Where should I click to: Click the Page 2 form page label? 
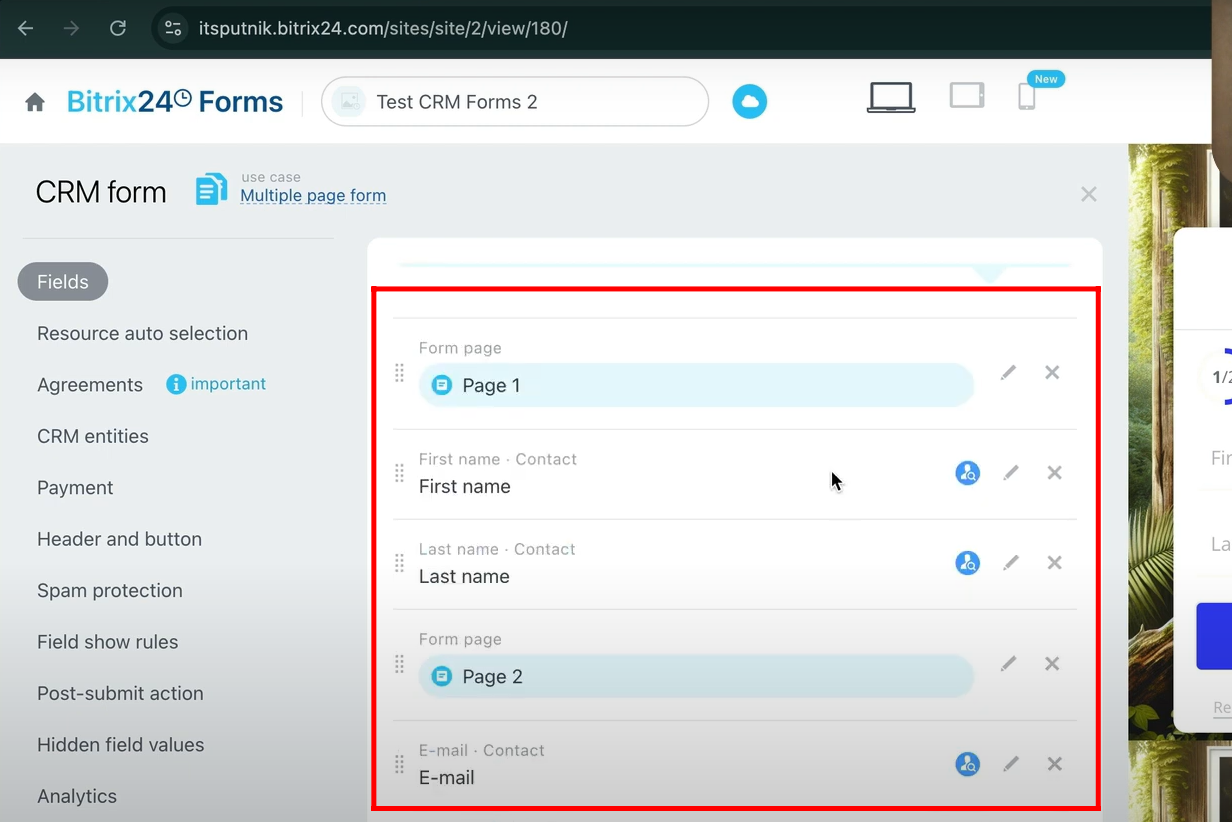696,676
